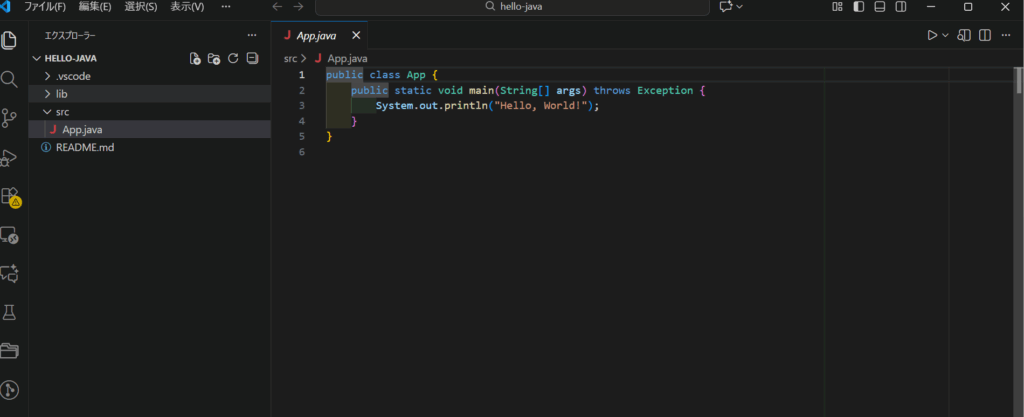Open the Source Control view in activity bar

10,118
